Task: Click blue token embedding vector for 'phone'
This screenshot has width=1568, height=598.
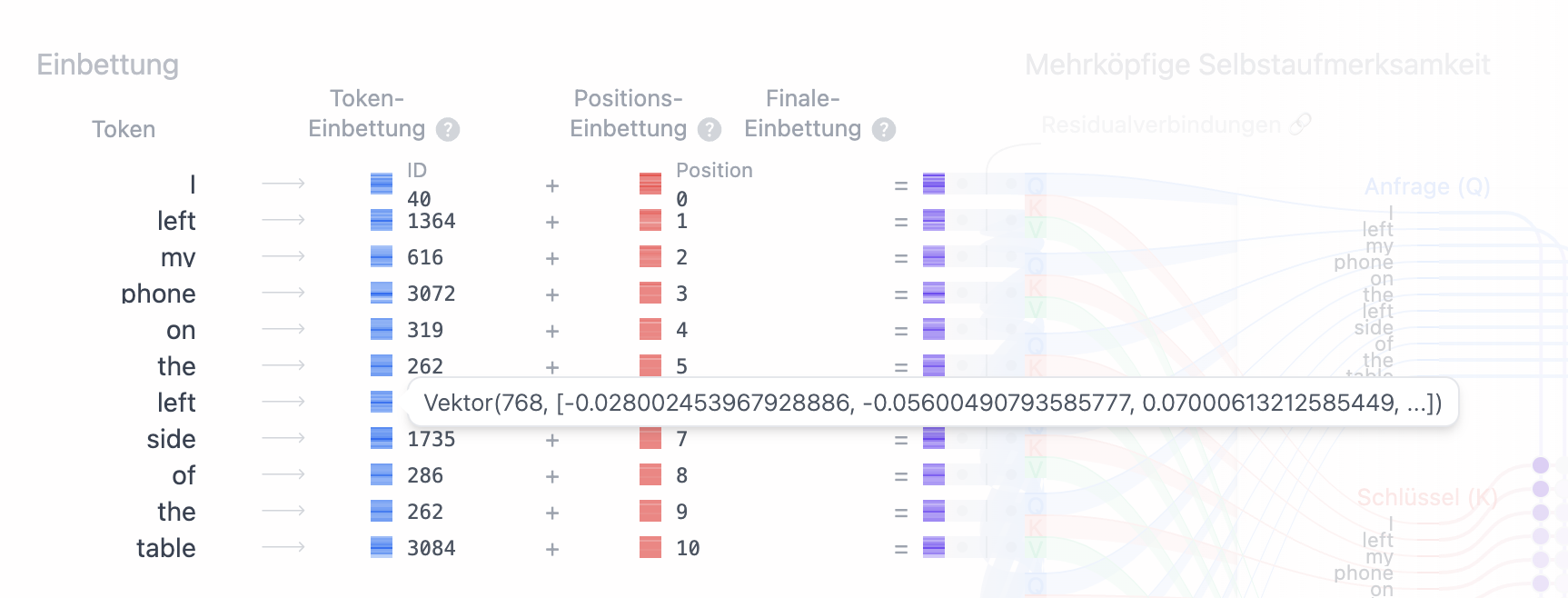Action: 382,293
